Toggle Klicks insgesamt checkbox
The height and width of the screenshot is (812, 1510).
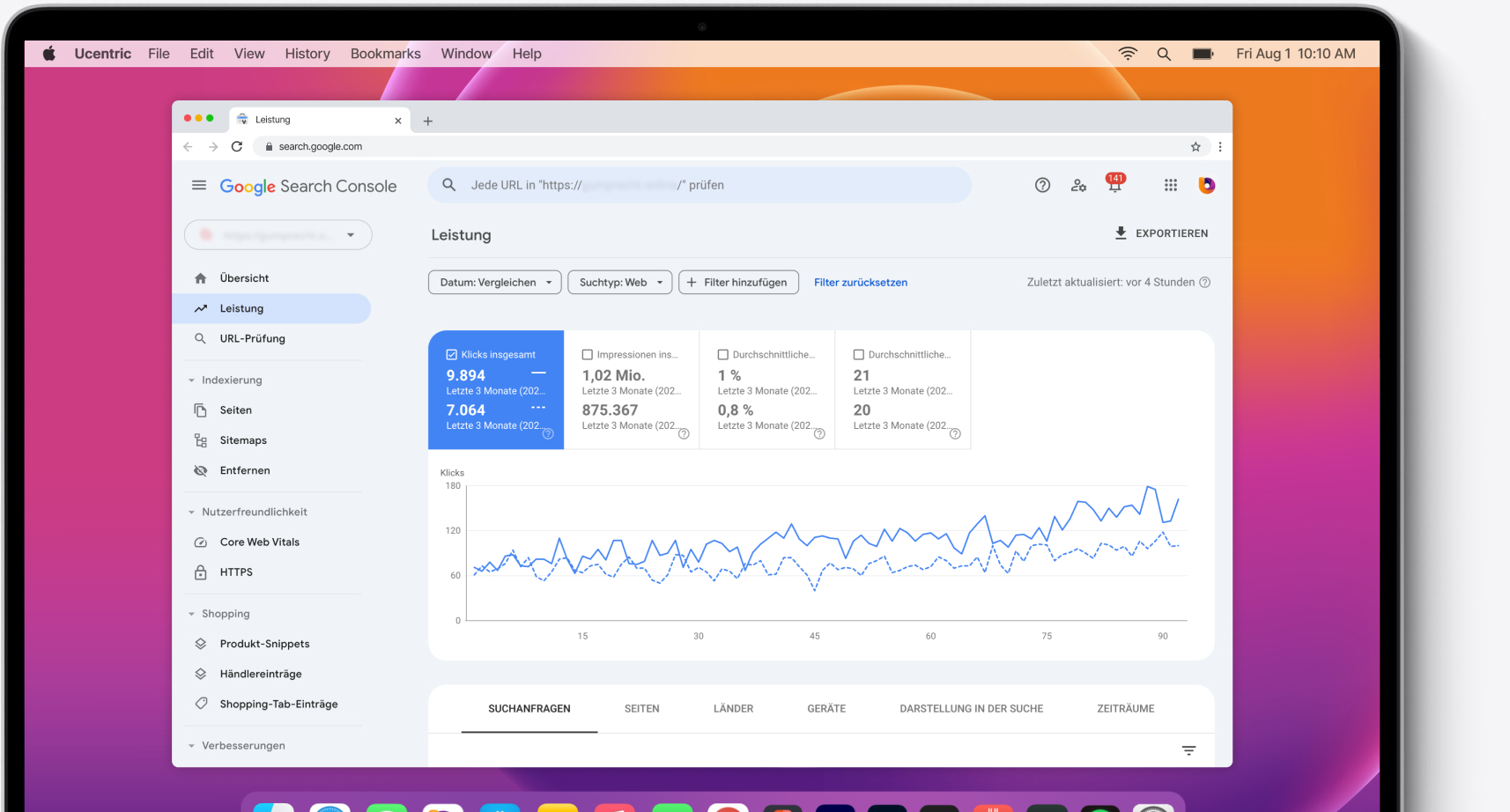[452, 355]
